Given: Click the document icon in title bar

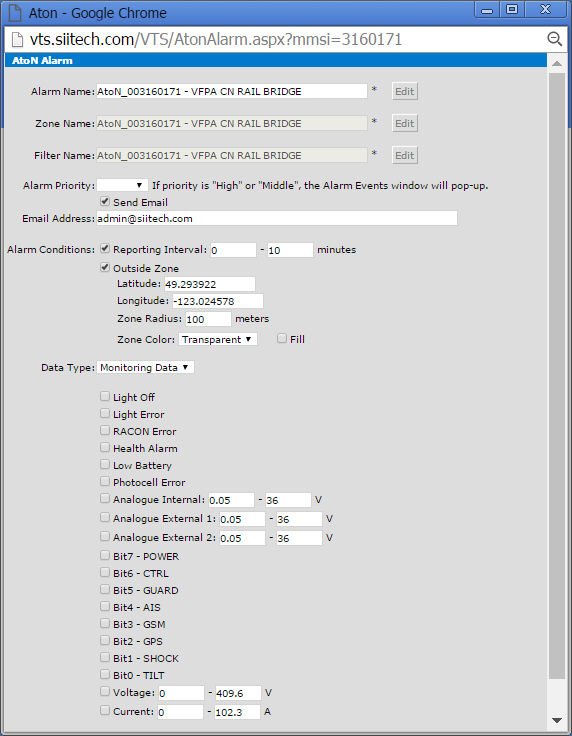Looking at the screenshot, I should (x=15, y=13).
